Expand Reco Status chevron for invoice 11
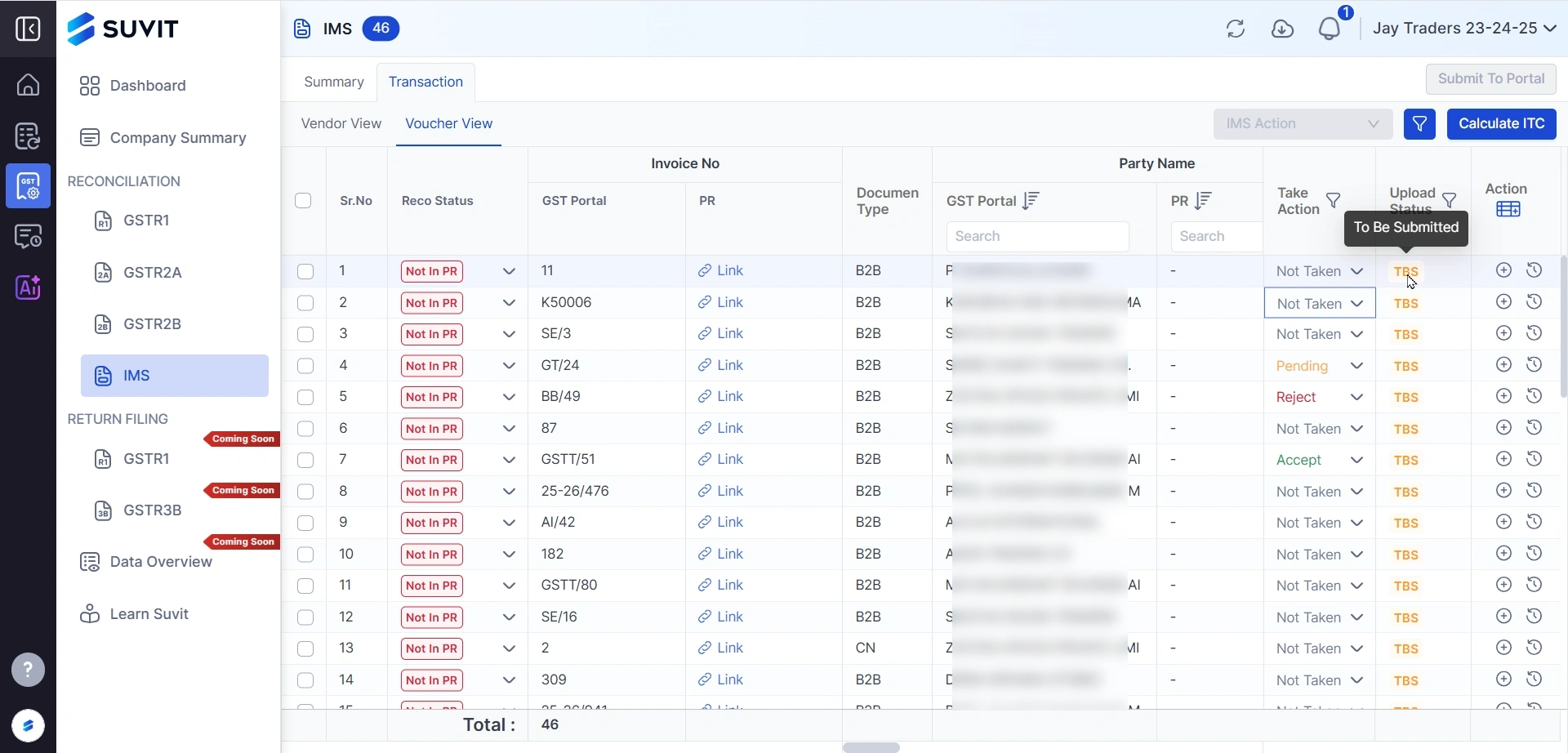 pos(510,271)
